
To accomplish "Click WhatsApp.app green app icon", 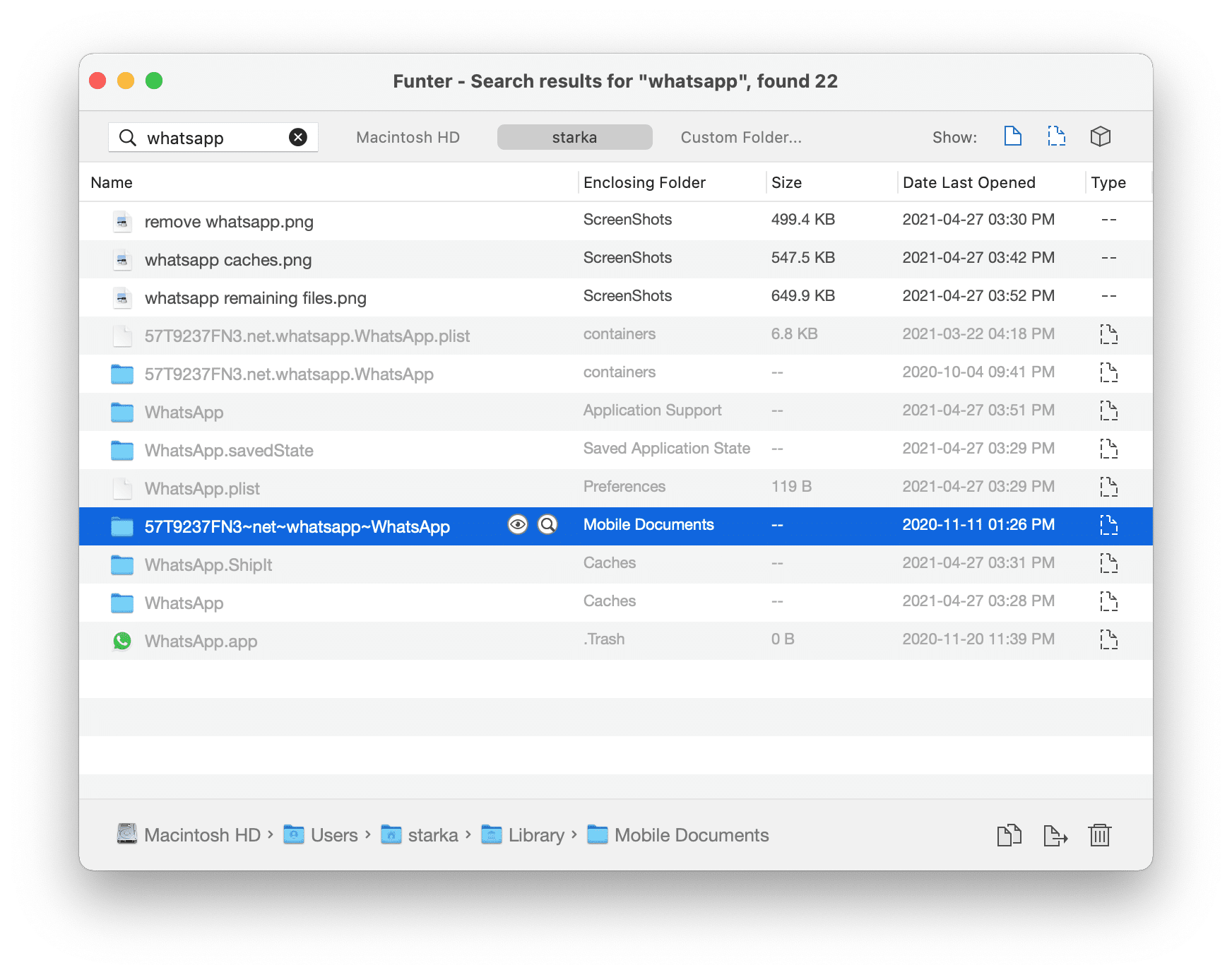I will pos(122,641).
